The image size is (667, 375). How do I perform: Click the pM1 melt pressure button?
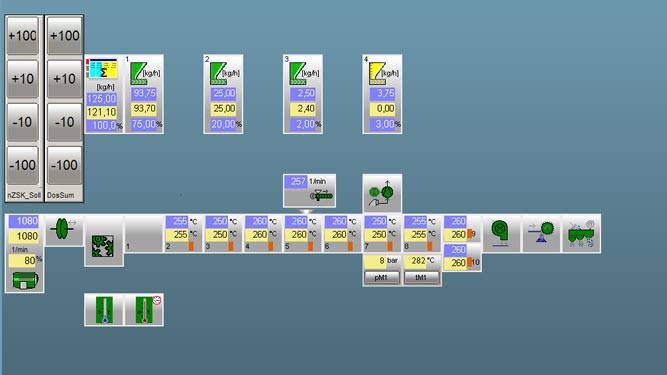click(x=382, y=278)
